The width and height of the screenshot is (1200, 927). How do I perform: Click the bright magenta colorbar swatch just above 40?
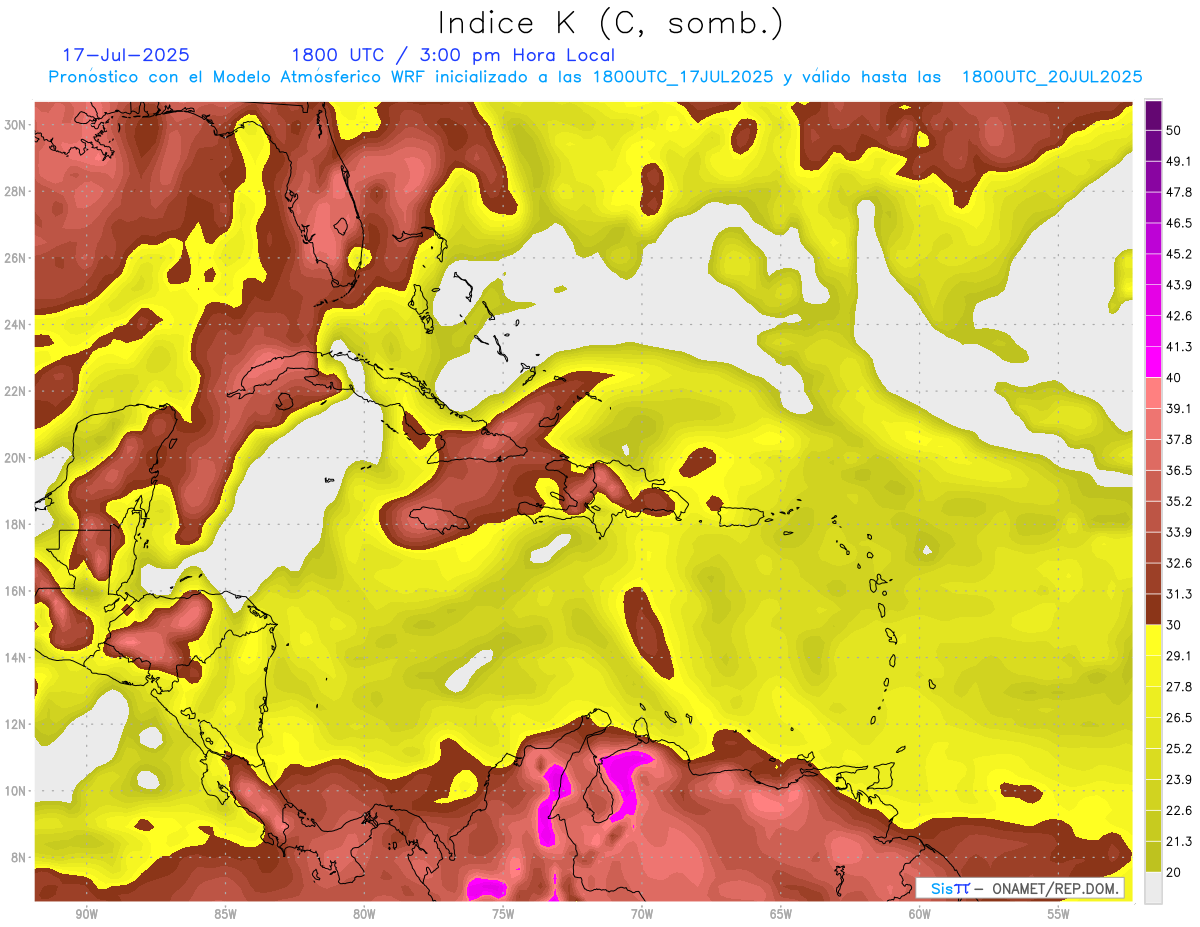[1153, 362]
